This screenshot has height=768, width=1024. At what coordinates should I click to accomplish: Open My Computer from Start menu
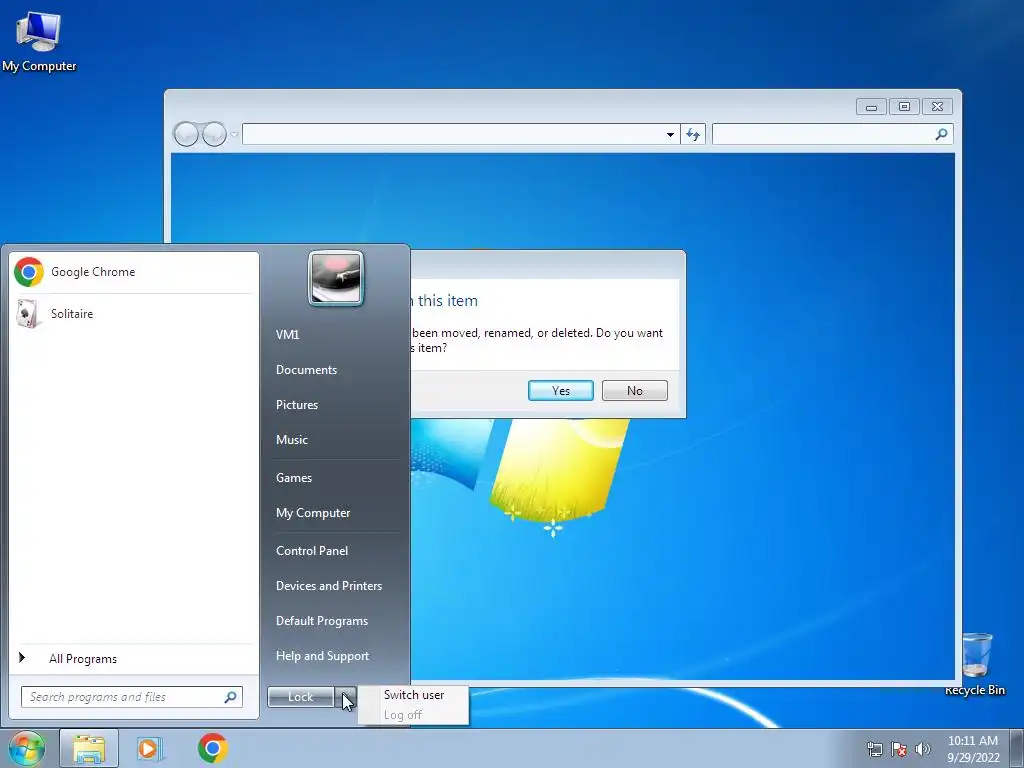coord(313,513)
